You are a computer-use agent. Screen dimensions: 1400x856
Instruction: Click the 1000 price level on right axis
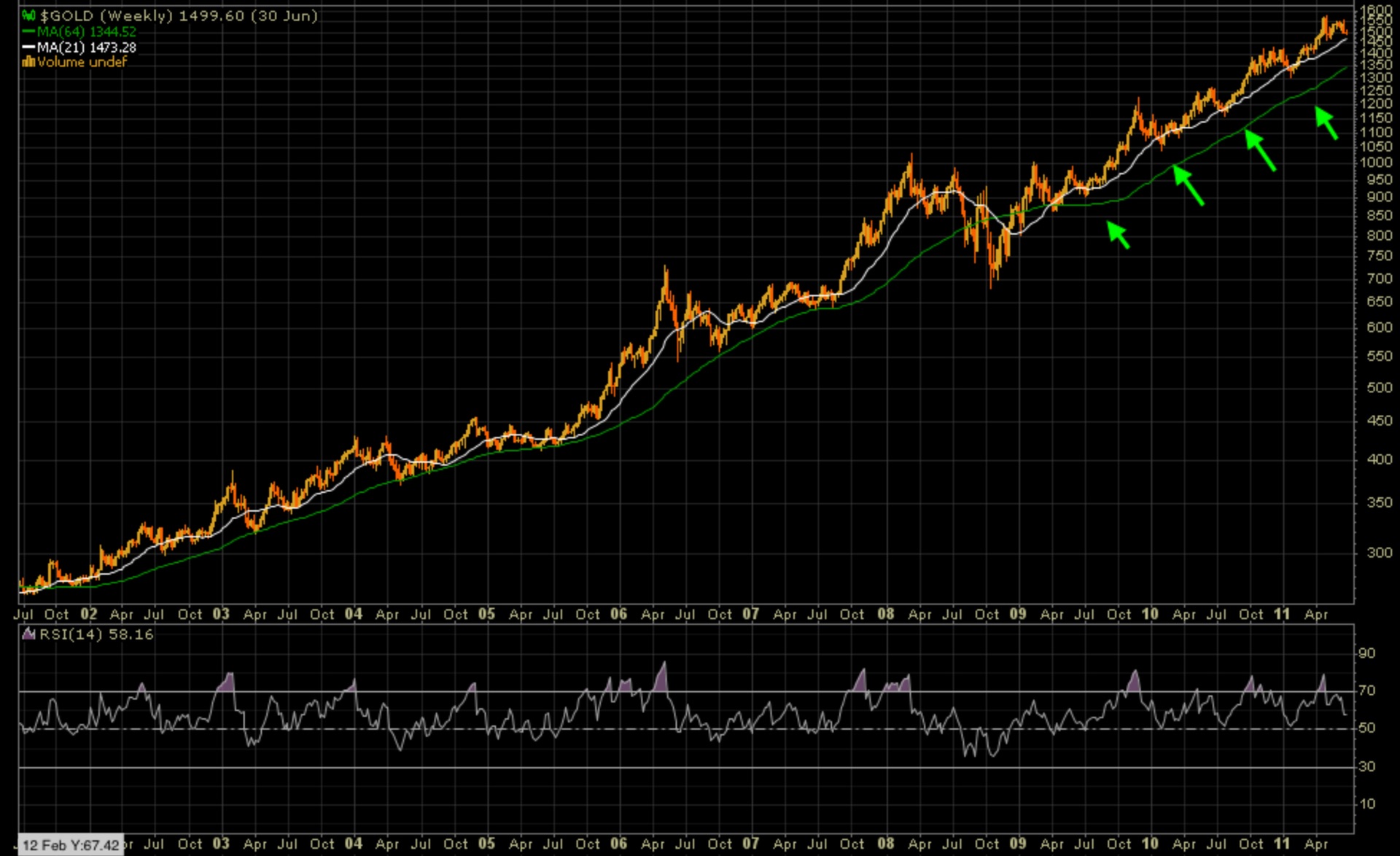pyautogui.click(x=1375, y=163)
